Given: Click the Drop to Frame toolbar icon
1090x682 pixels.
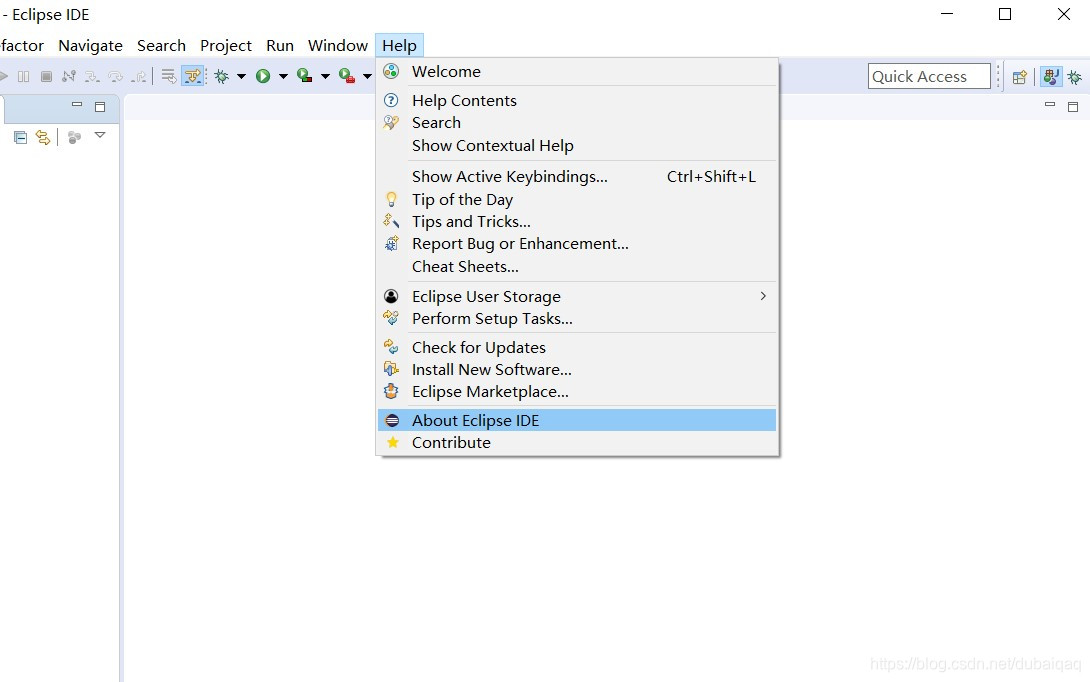Looking at the screenshot, I should point(169,76).
